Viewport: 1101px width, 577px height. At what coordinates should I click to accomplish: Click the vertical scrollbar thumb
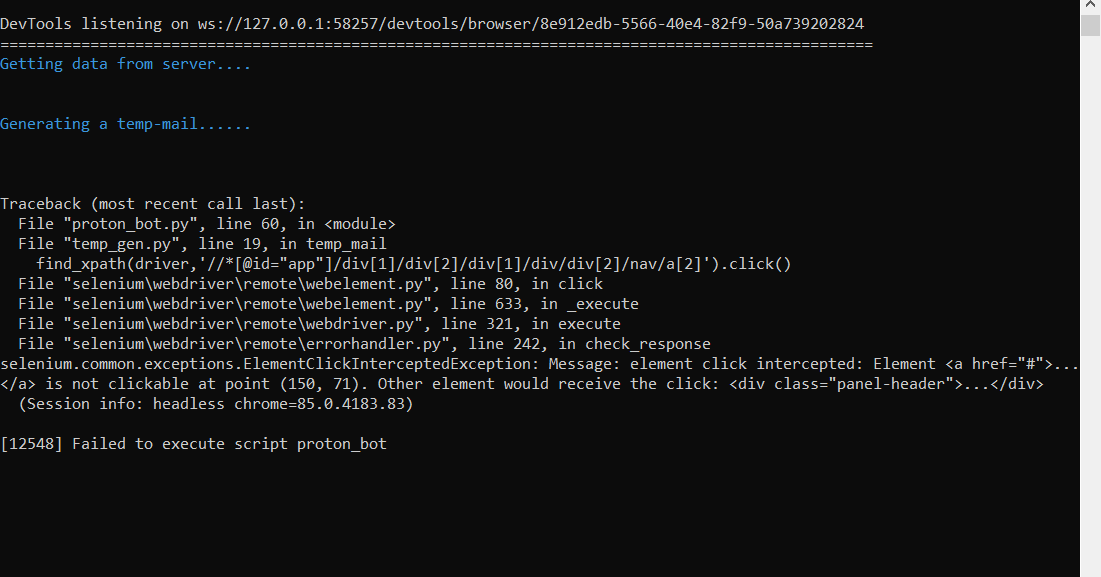1090,25
